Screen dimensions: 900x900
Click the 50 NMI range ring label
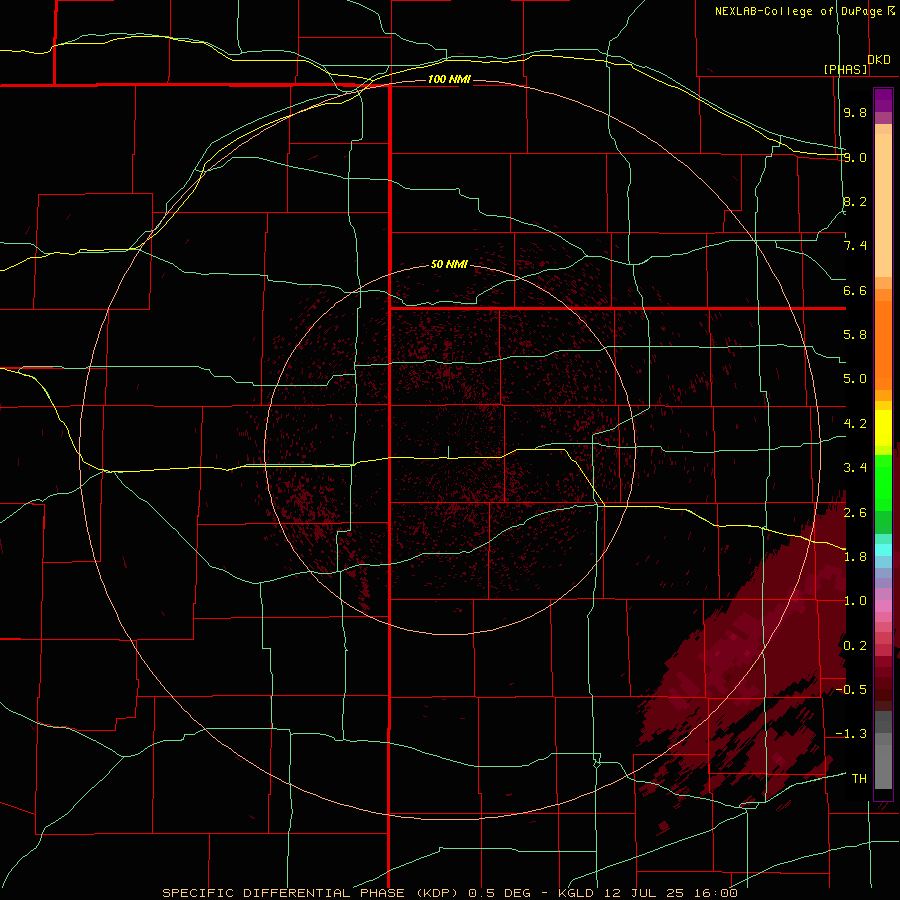coord(449,264)
